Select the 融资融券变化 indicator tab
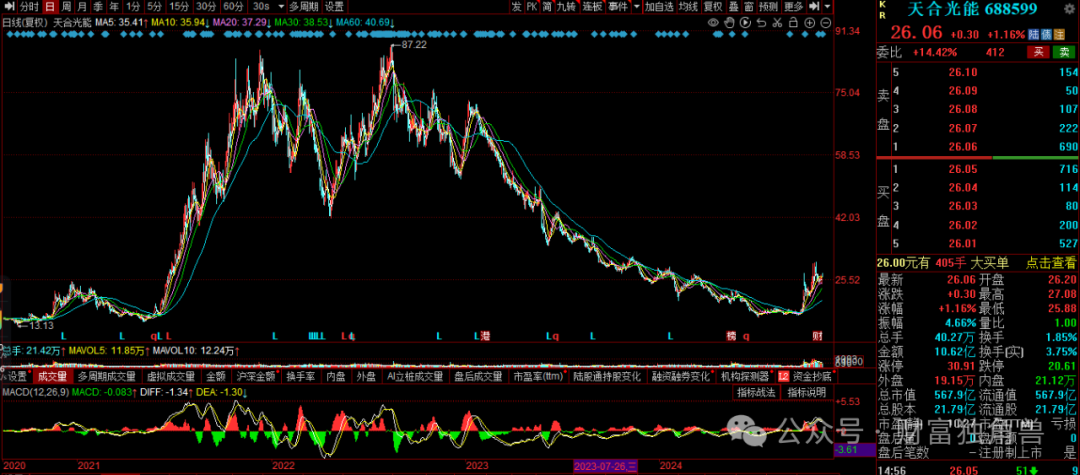The image size is (1080, 475). tap(681, 377)
